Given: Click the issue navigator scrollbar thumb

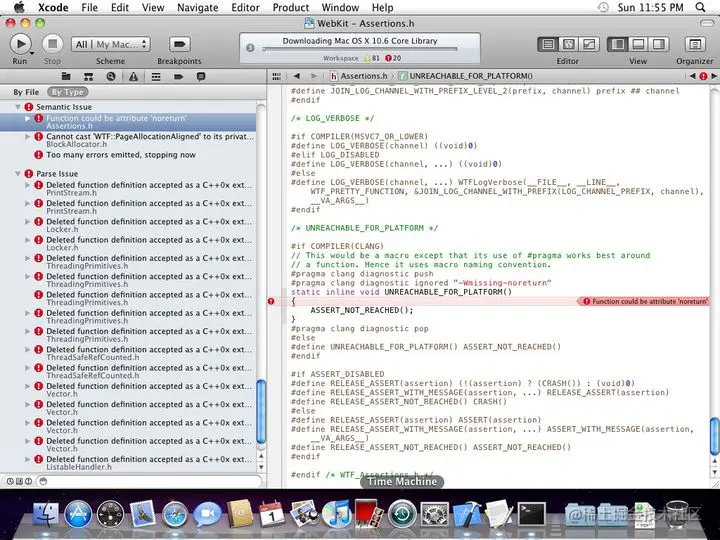Looking at the screenshot, I should tap(261, 411).
